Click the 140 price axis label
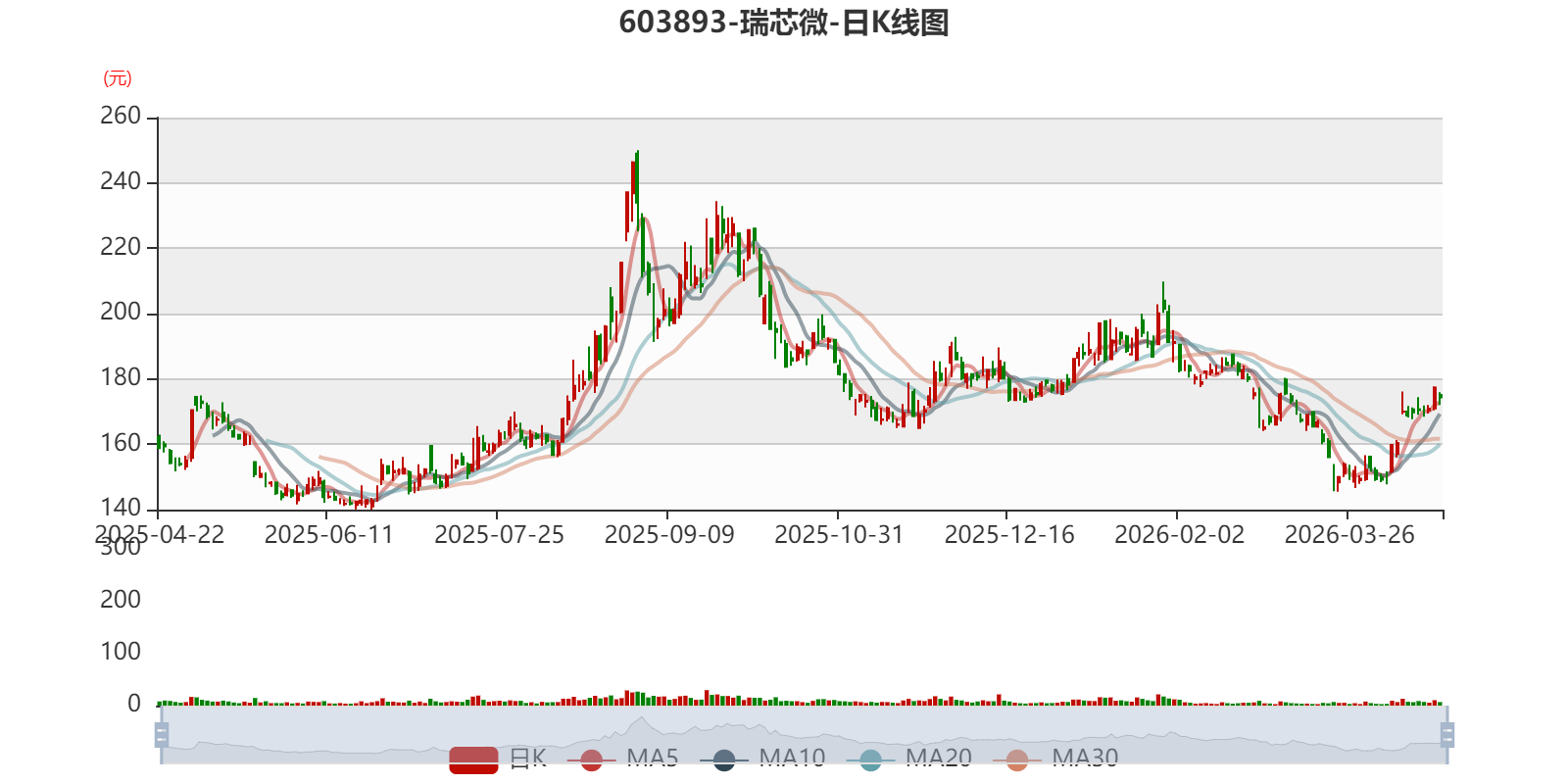The height and width of the screenshot is (784, 1568). [121, 508]
